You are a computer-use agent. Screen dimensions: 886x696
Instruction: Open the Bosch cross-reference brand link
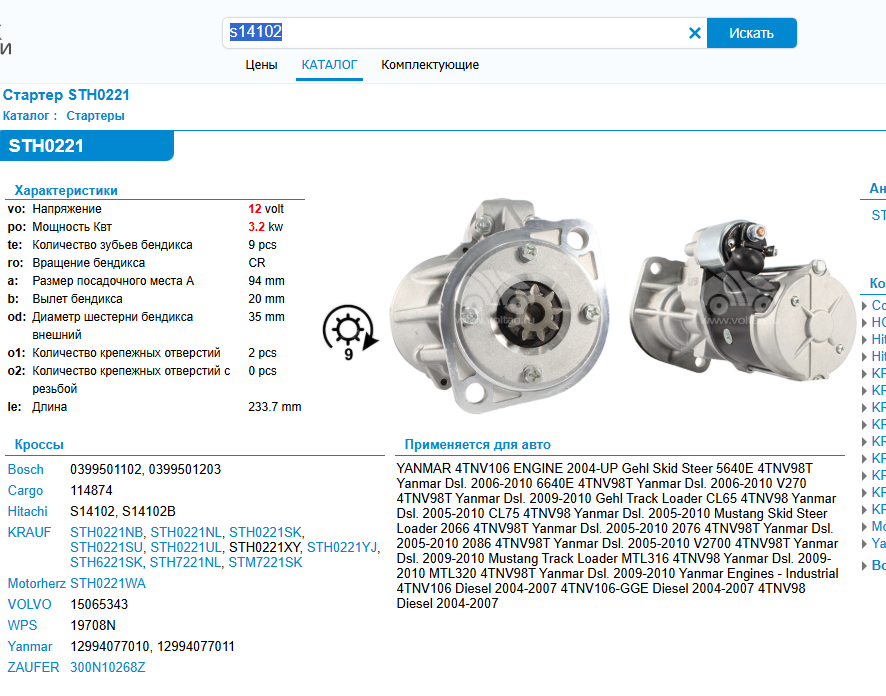click(25, 469)
